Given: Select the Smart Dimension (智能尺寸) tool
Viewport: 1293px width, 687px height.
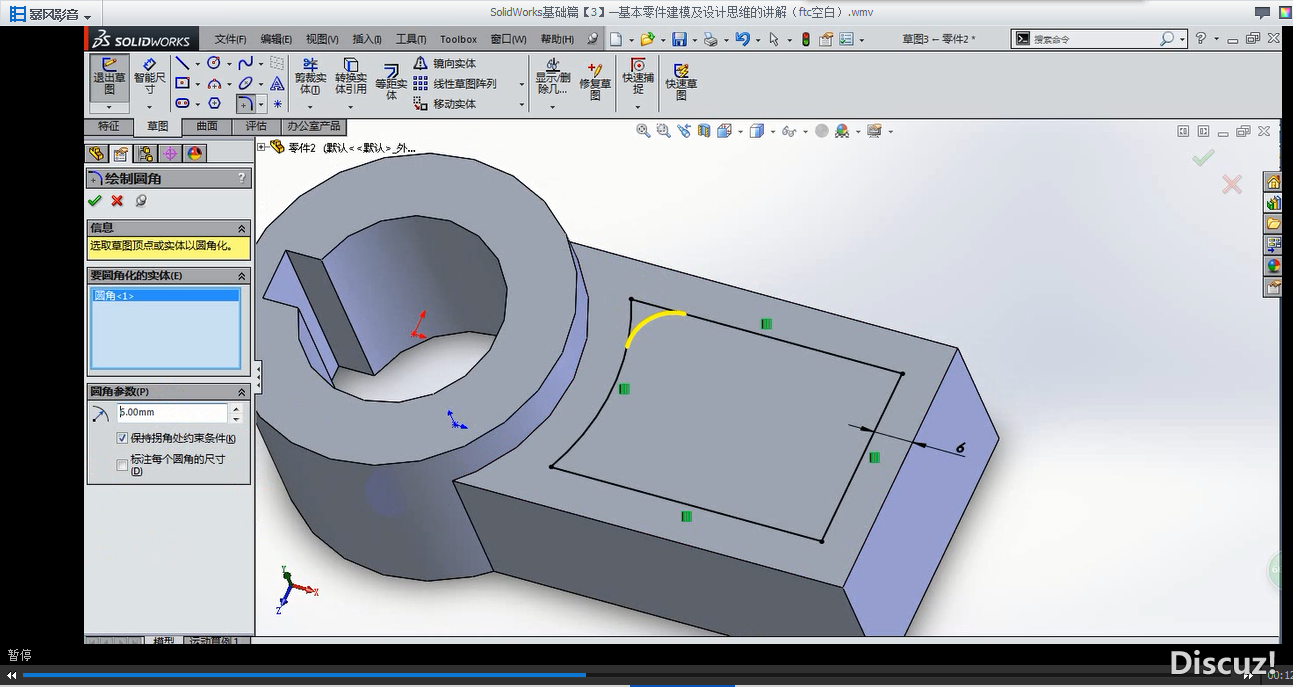Looking at the screenshot, I should 149,76.
